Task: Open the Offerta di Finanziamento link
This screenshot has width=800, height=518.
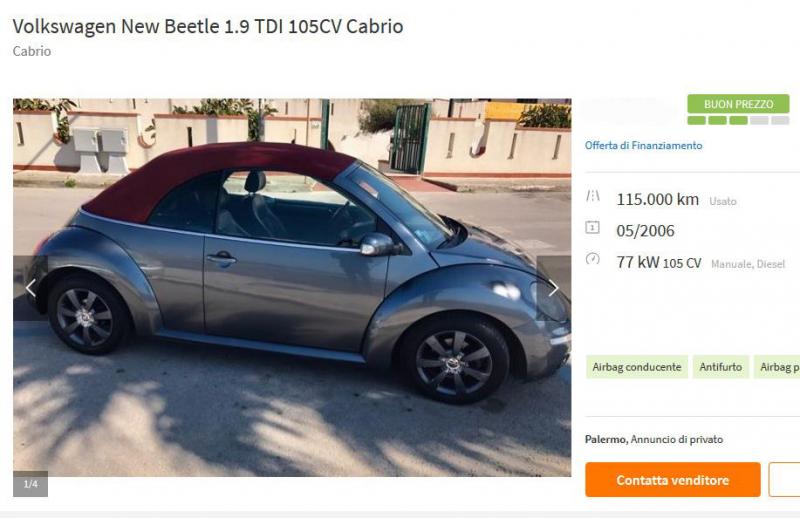Action: (x=643, y=145)
